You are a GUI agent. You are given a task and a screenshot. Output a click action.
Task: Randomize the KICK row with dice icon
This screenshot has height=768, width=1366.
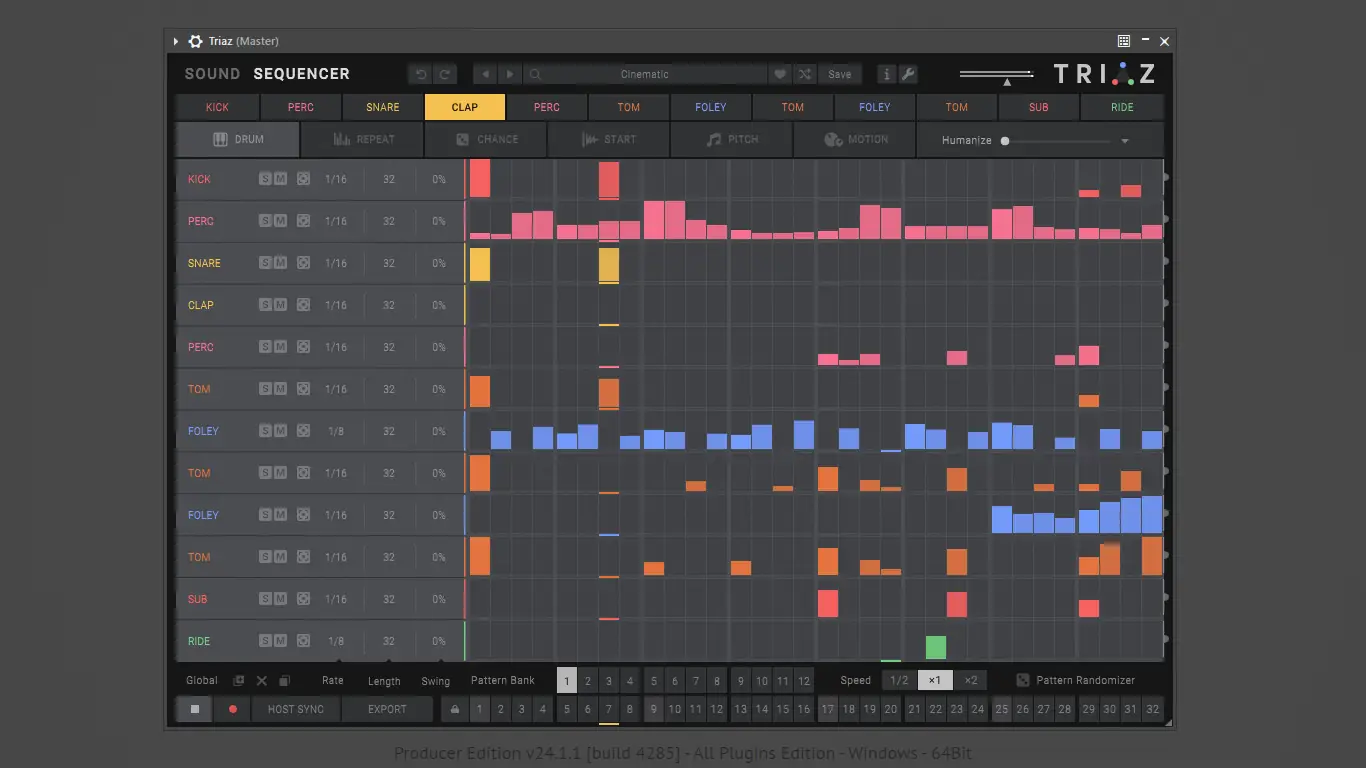coord(303,179)
